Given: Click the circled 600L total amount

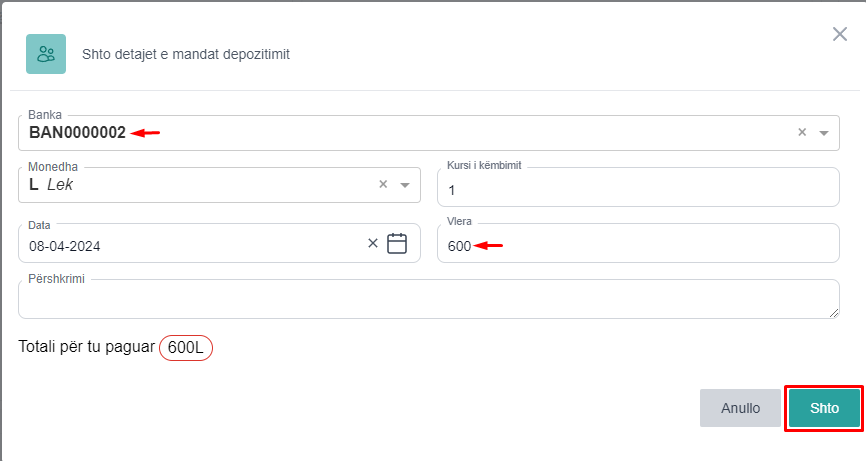Looking at the screenshot, I should [x=185, y=347].
